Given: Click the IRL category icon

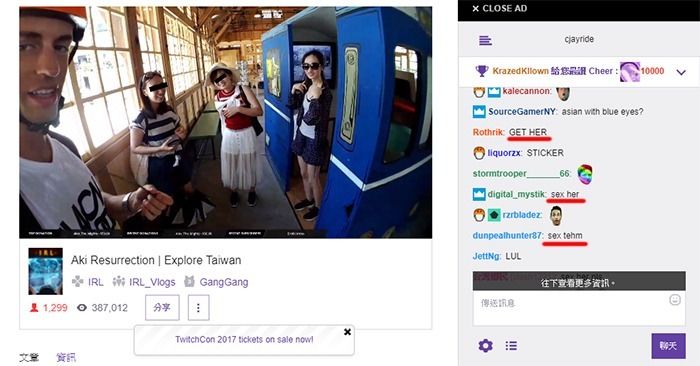Looking at the screenshot, I should coord(78,281).
